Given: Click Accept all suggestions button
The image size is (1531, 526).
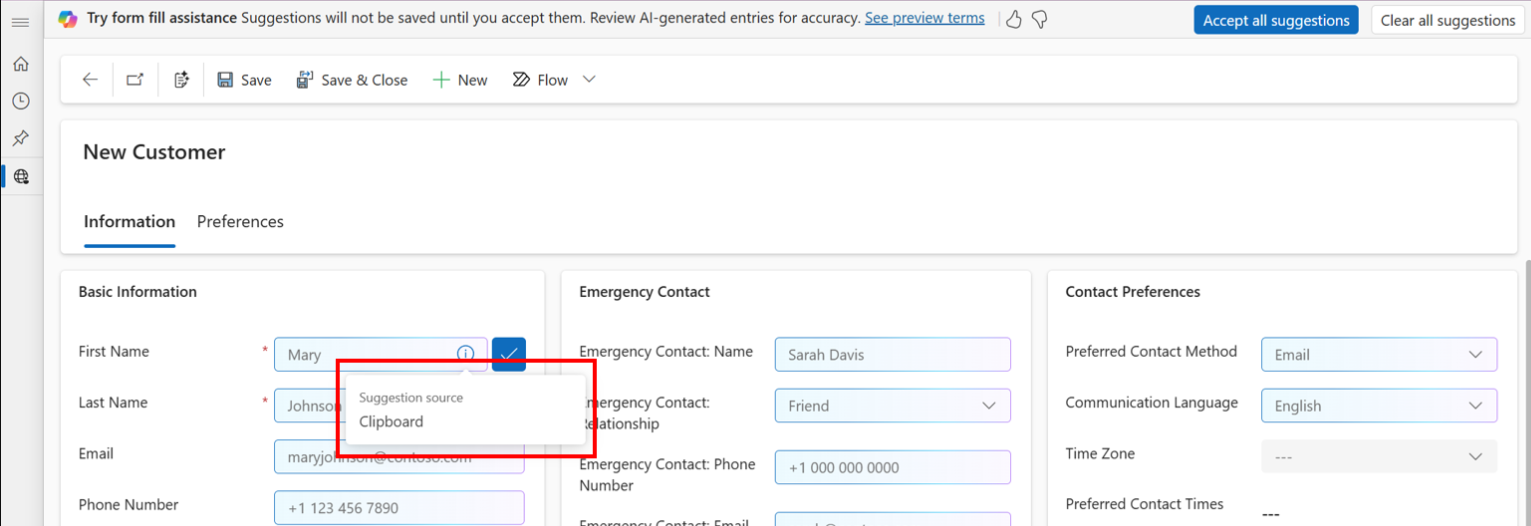Looking at the screenshot, I should coord(1276,20).
